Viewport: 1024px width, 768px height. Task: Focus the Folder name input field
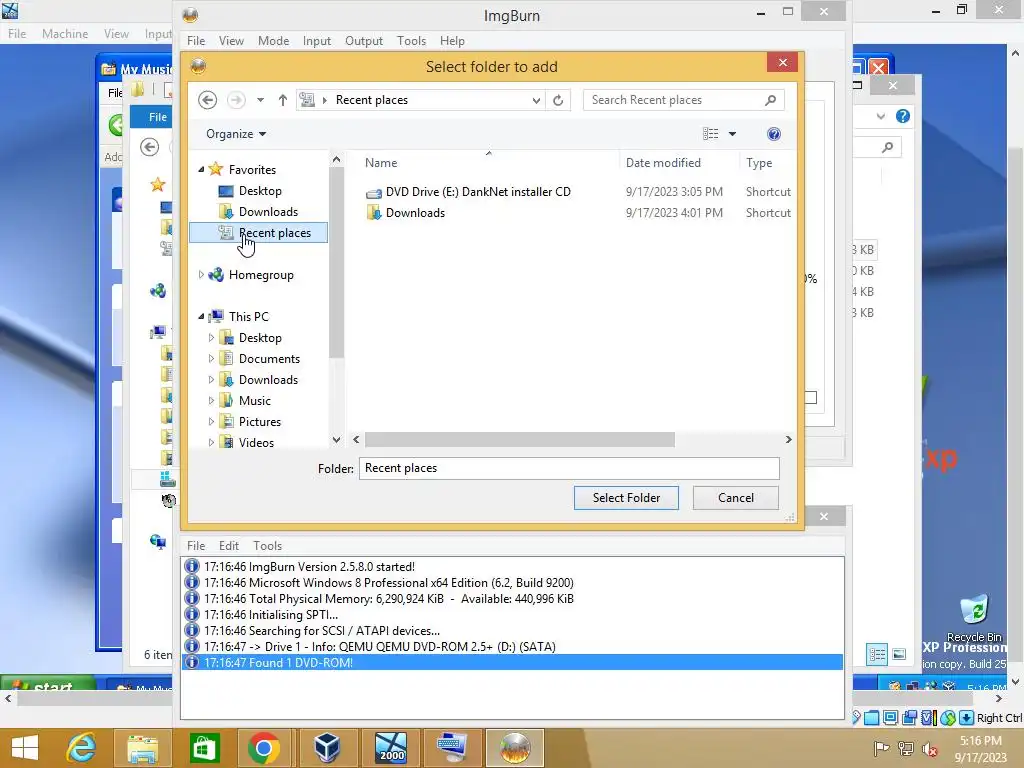pos(569,468)
